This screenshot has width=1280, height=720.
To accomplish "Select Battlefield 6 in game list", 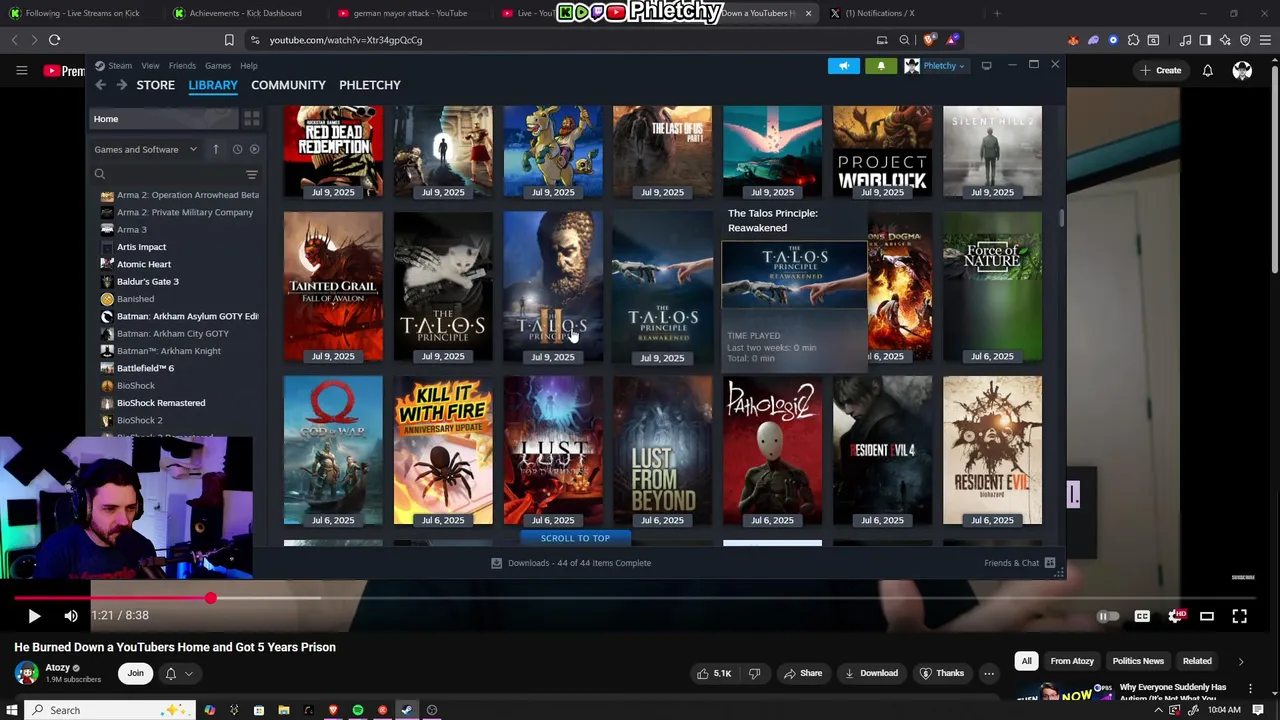I will (145, 368).
